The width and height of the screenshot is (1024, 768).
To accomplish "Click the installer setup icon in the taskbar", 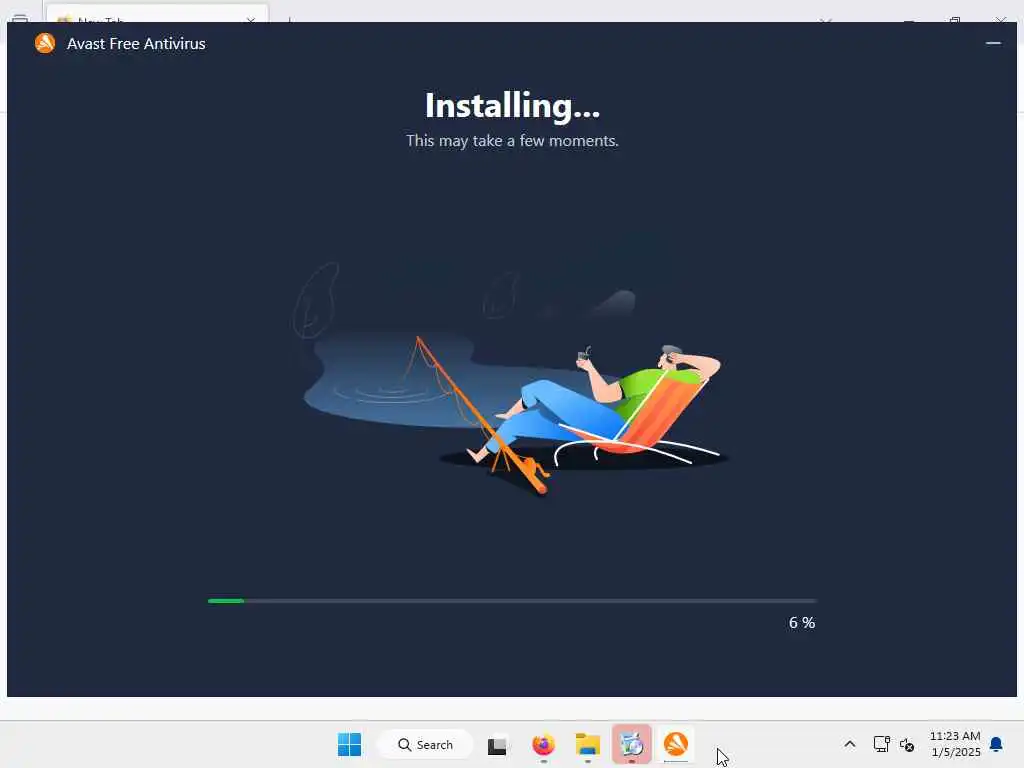I will tap(632, 744).
